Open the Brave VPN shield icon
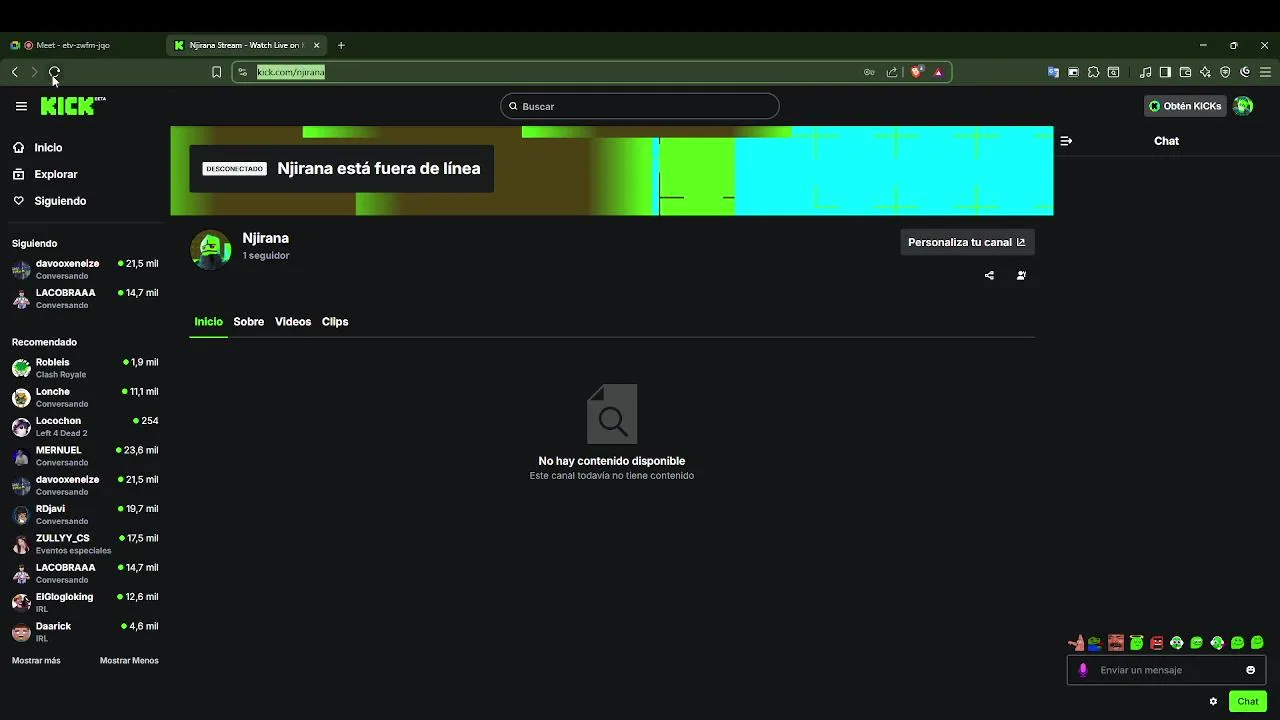Screen dimensions: 1280x720 click(x=1225, y=72)
